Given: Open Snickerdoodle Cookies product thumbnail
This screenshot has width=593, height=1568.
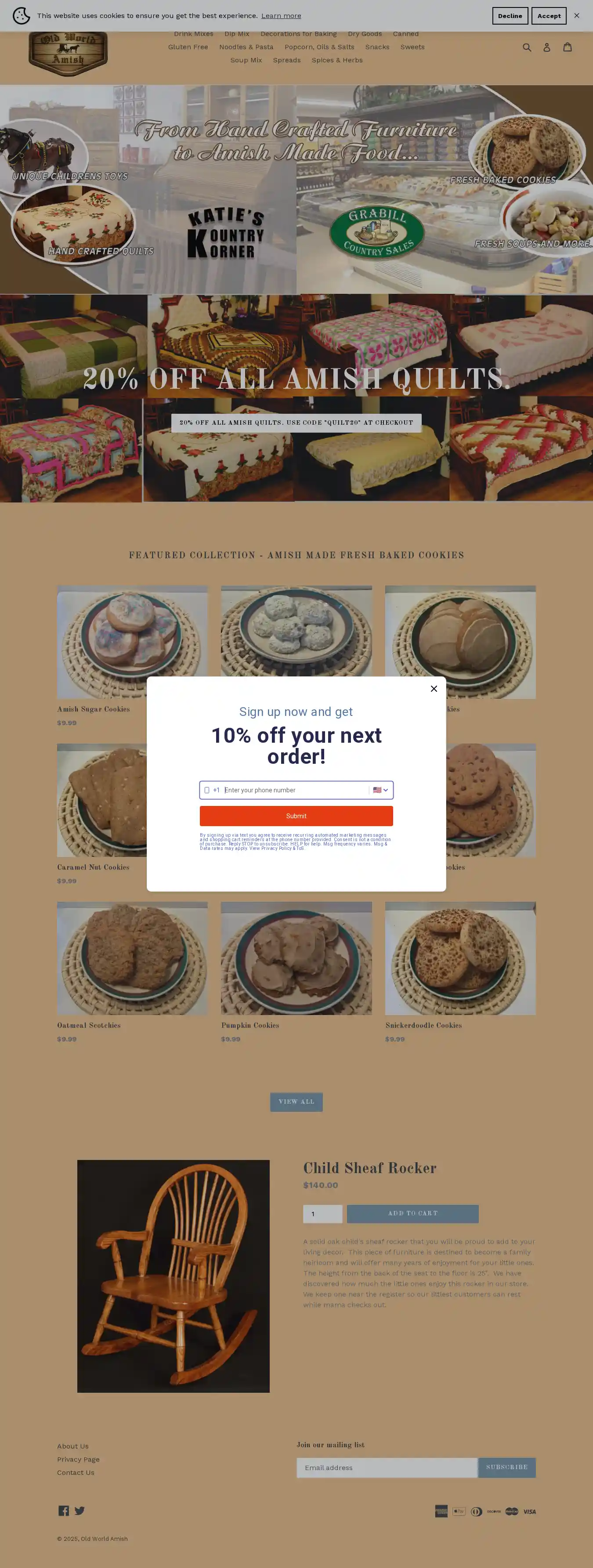Looking at the screenshot, I should [460, 958].
